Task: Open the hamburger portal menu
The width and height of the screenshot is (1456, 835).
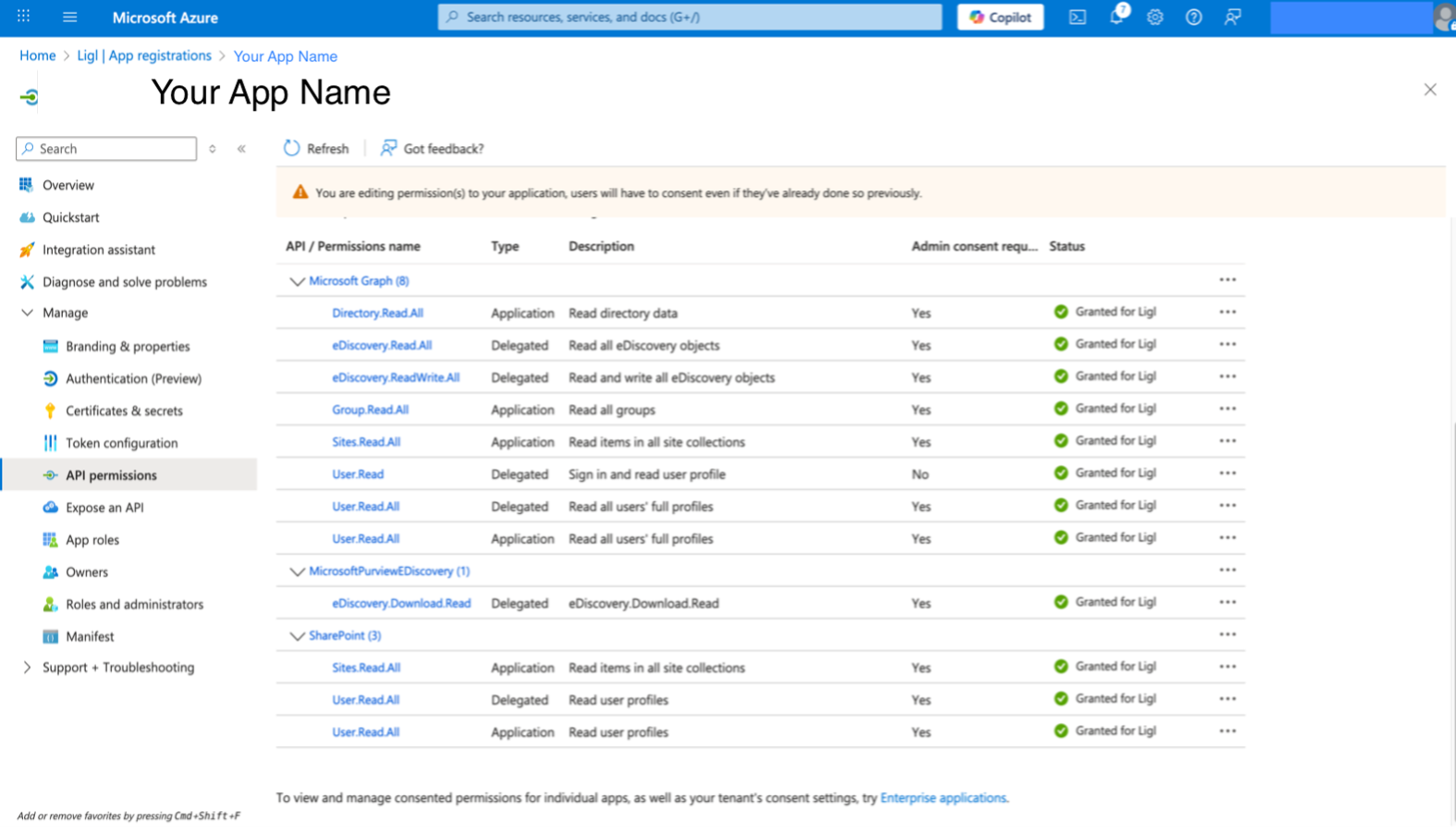Action: tap(69, 17)
